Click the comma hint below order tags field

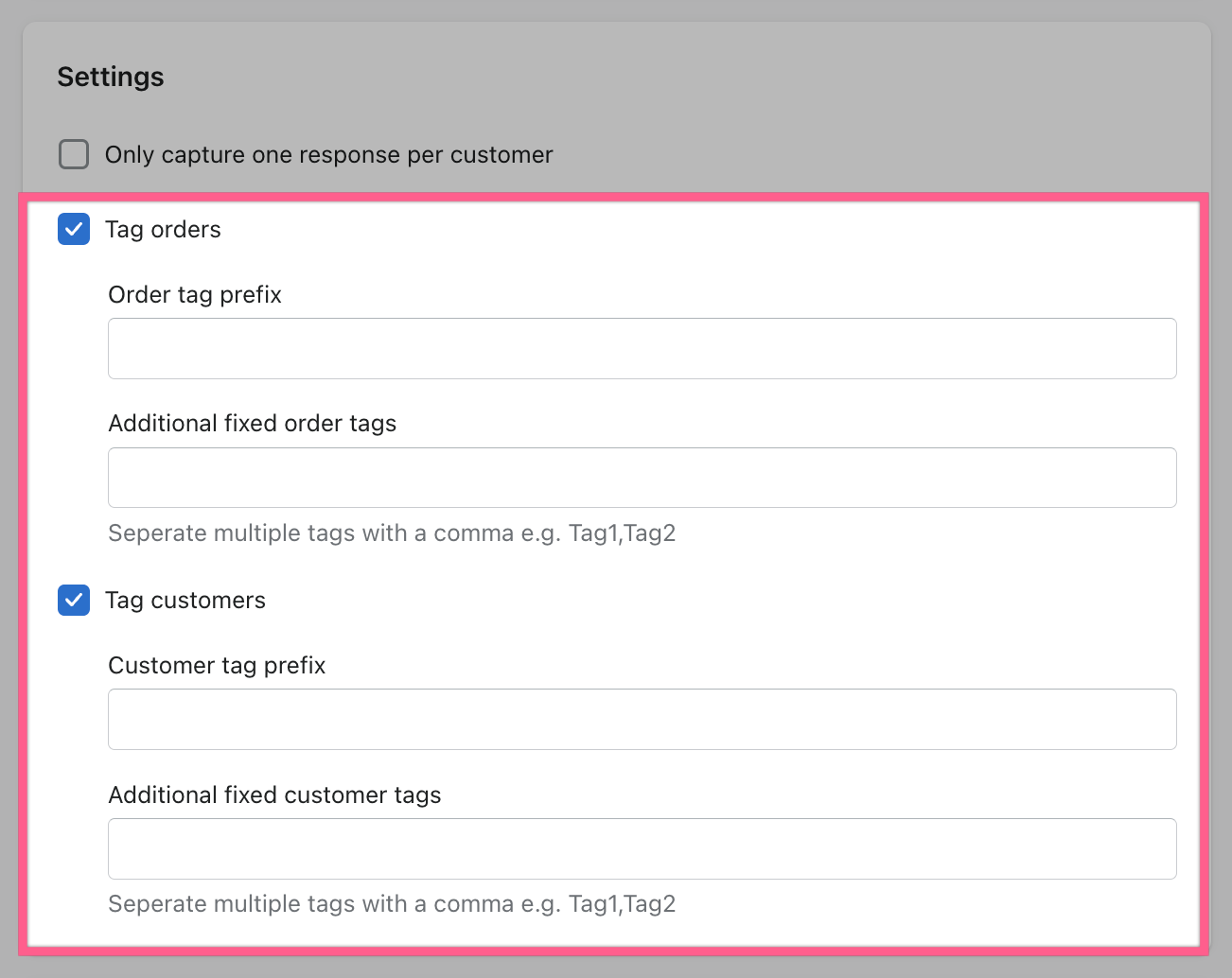pos(392,533)
